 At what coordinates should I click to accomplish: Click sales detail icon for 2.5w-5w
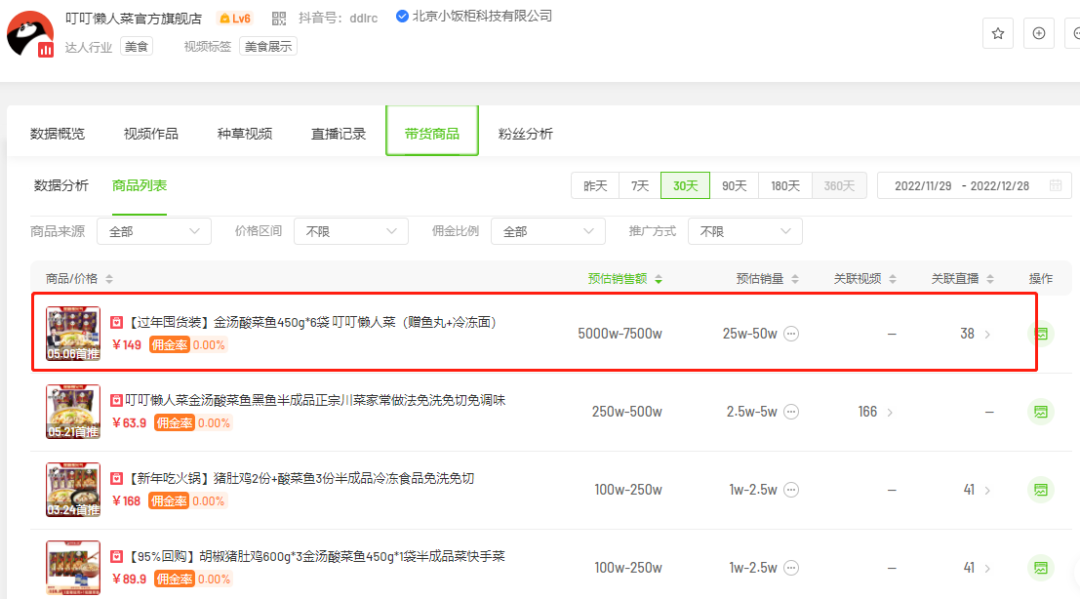click(x=791, y=412)
